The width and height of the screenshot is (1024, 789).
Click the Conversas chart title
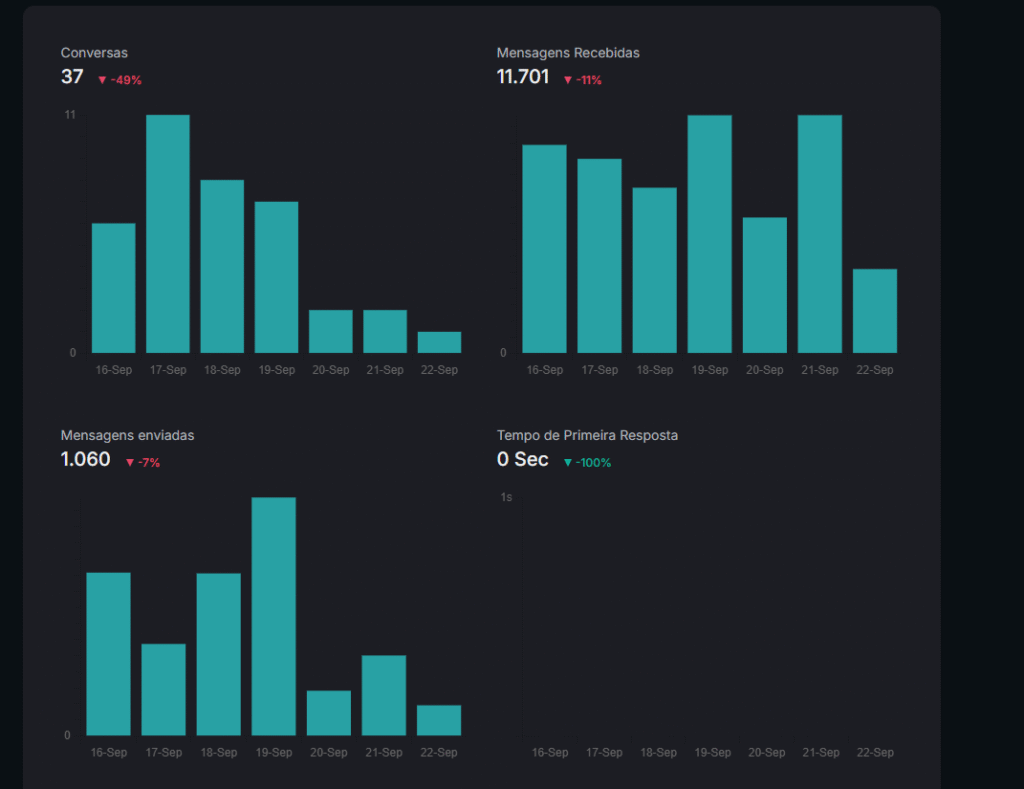[x=94, y=53]
